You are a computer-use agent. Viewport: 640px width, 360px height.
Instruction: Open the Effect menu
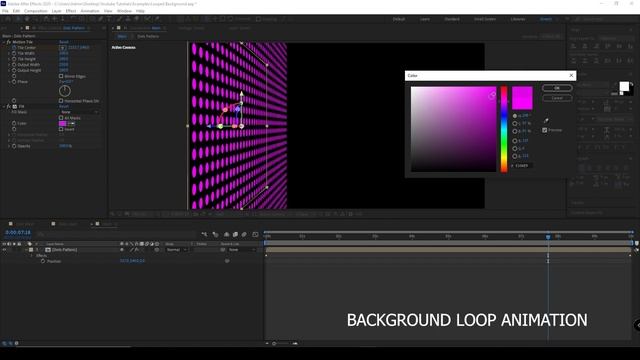[x=71, y=11]
